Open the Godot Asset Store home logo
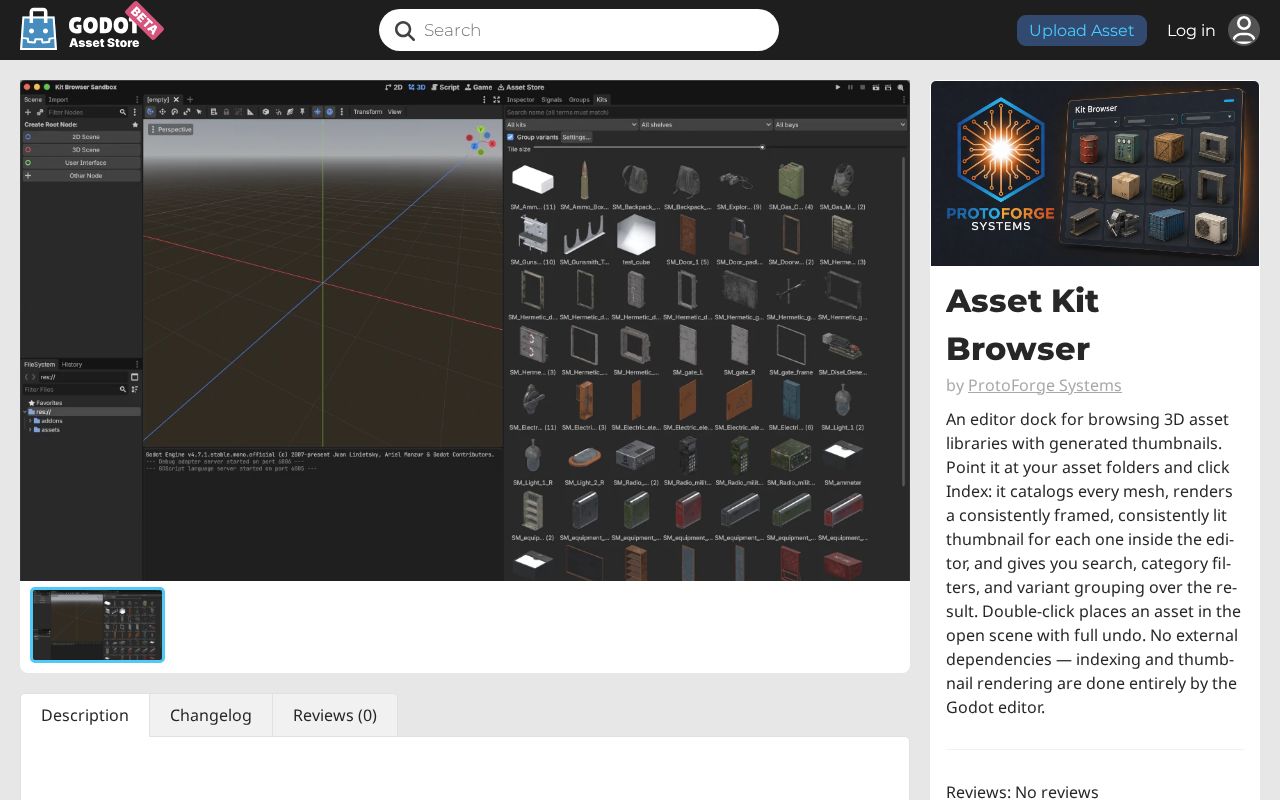This screenshot has width=1280, height=800. click(91, 28)
